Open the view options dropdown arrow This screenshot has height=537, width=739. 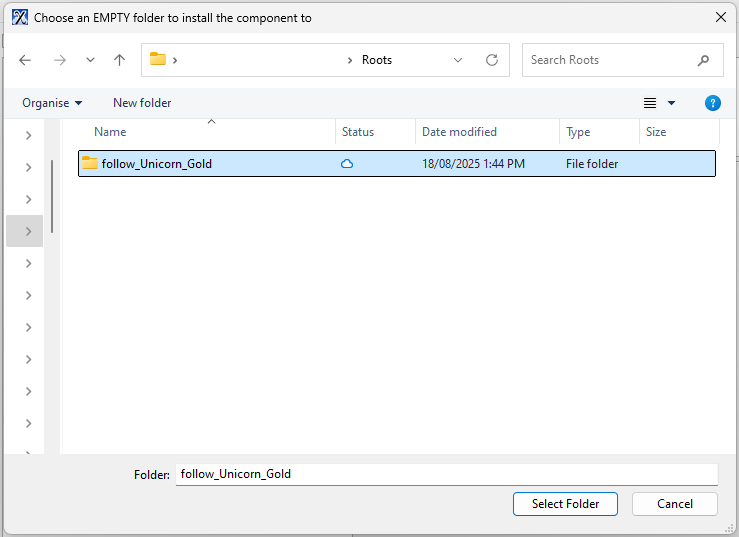pyautogui.click(x=671, y=103)
